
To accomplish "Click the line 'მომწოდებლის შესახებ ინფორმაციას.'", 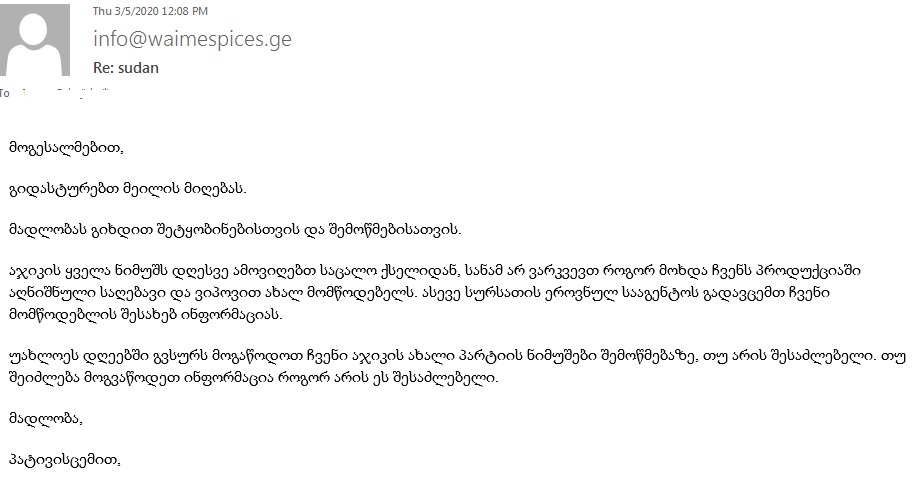I will [x=146, y=314].
